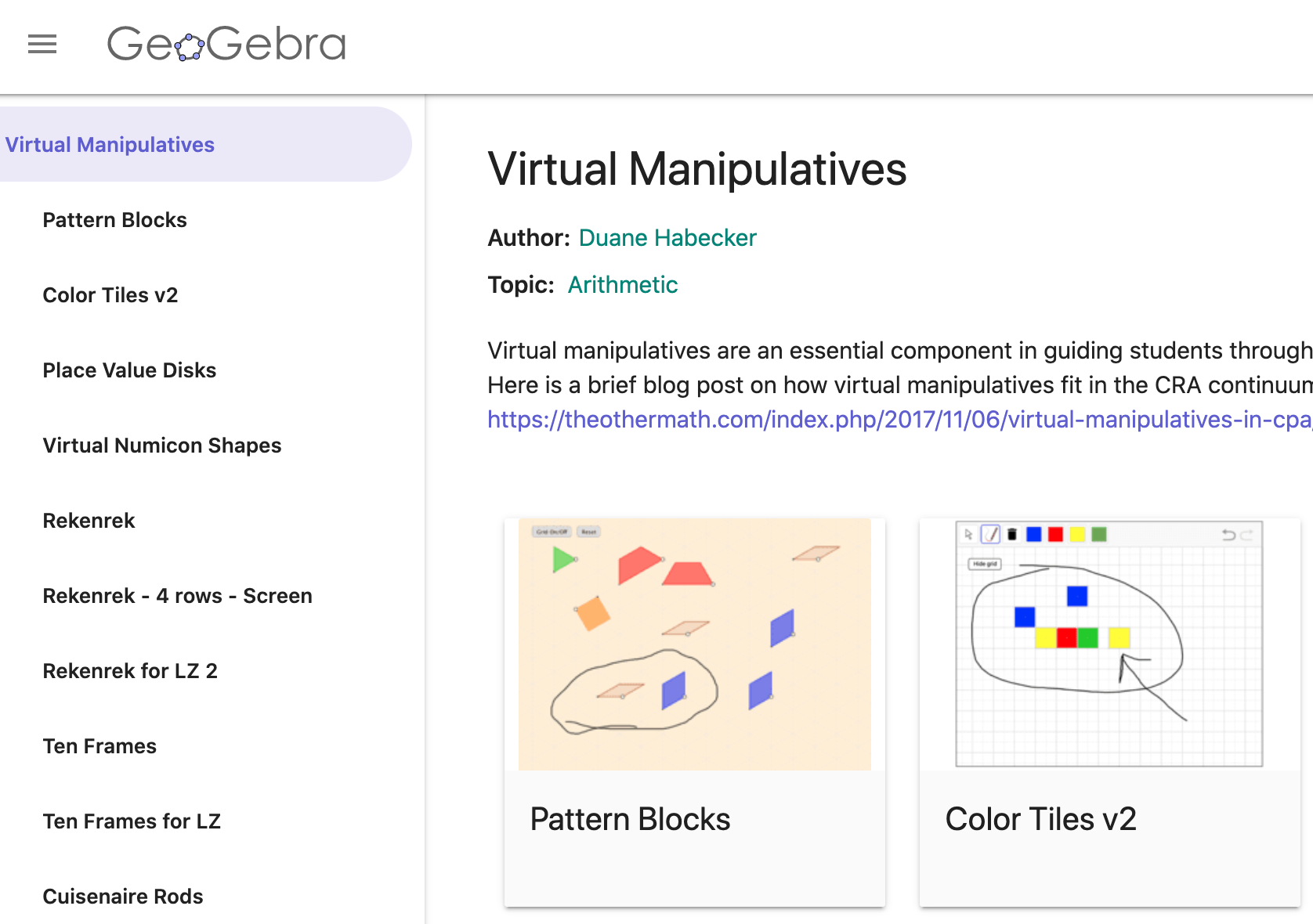Open the Virtual Manipulatives section header
This screenshot has width=1313, height=924.
click(x=110, y=144)
